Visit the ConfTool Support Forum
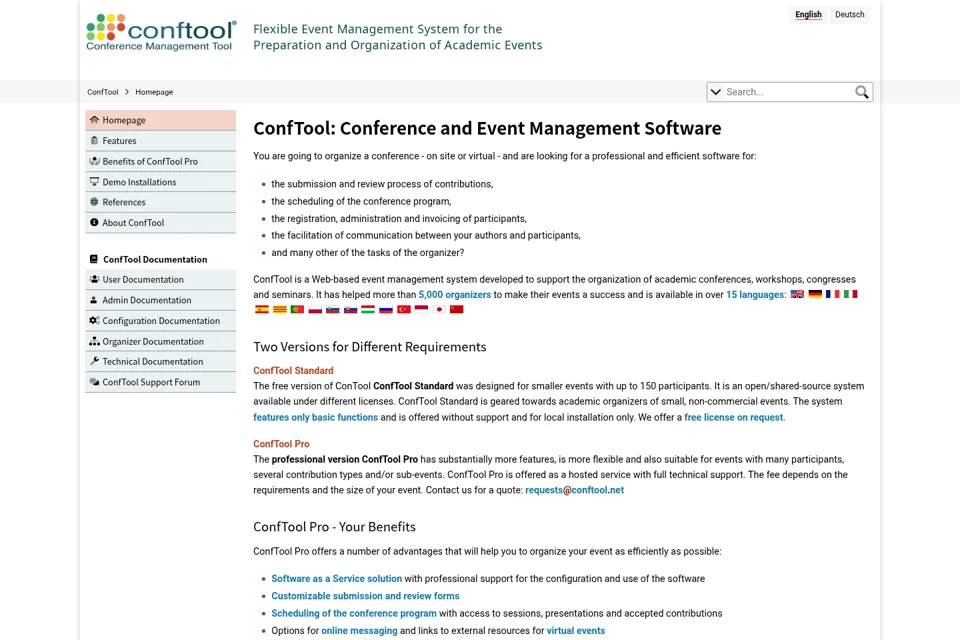The height and width of the screenshot is (640, 960). point(160,382)
